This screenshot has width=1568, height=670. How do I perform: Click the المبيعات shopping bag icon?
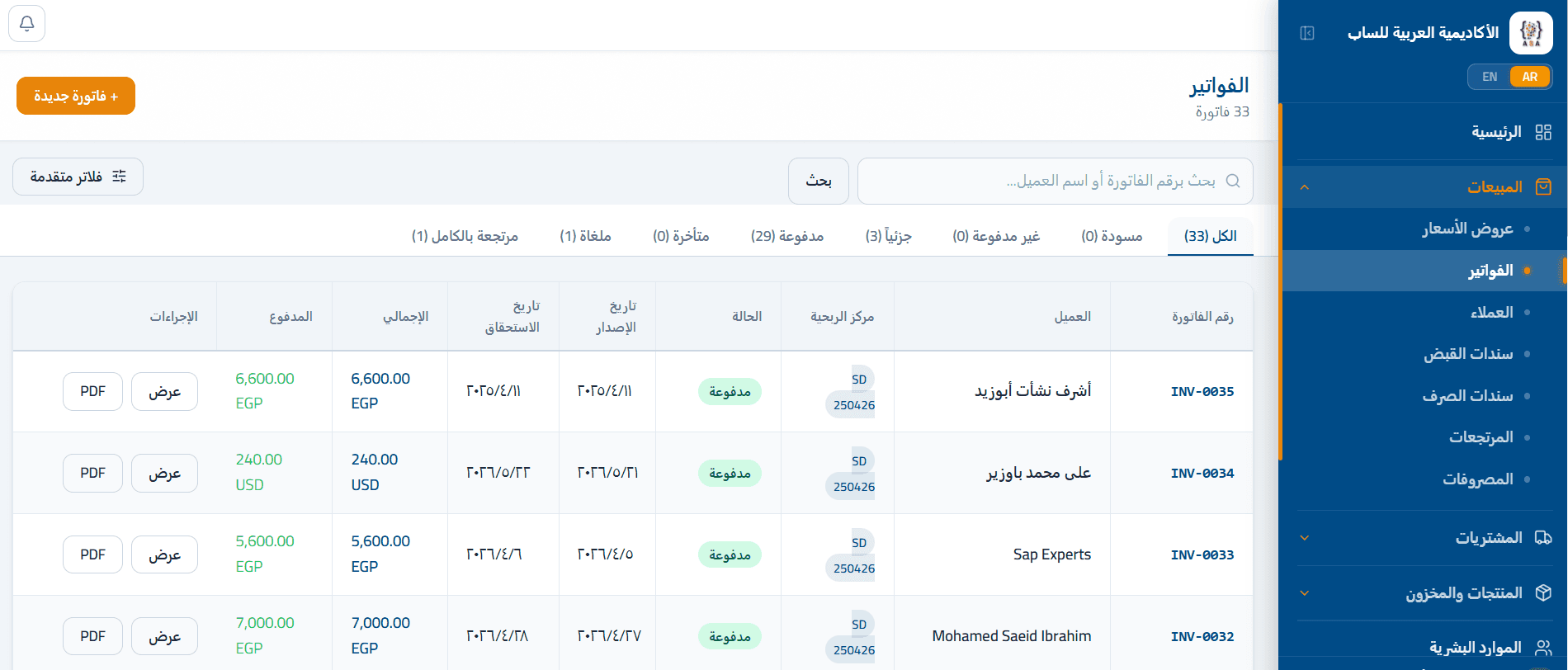[x=1543, y=187]
